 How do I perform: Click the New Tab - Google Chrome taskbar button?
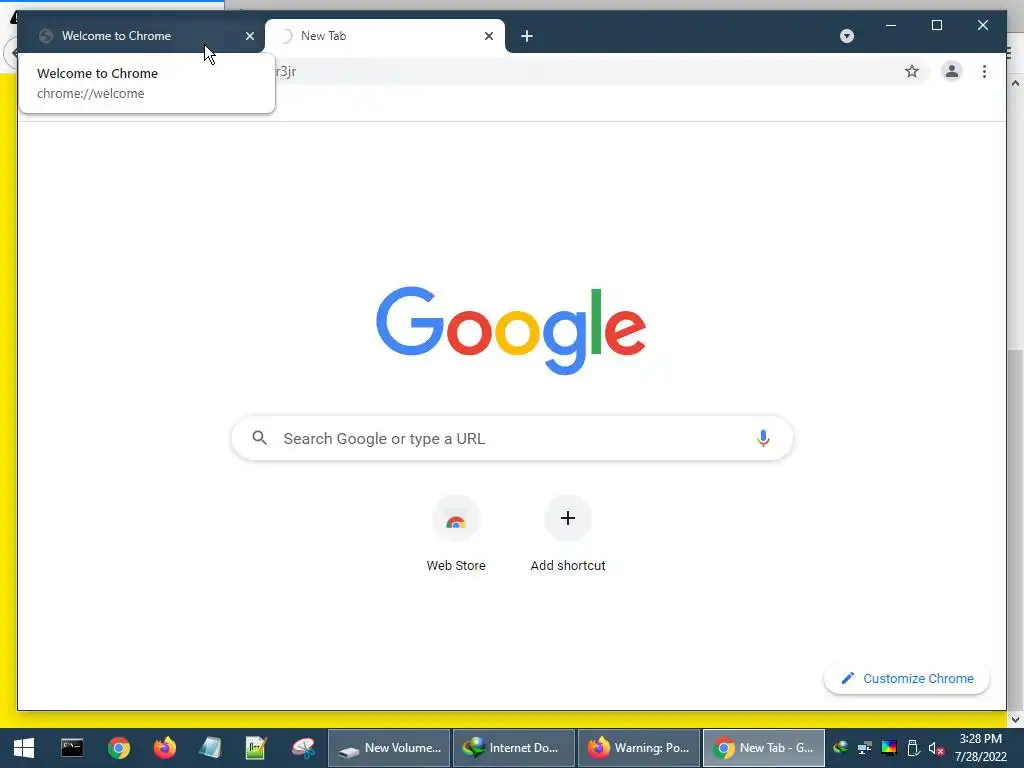764,748
